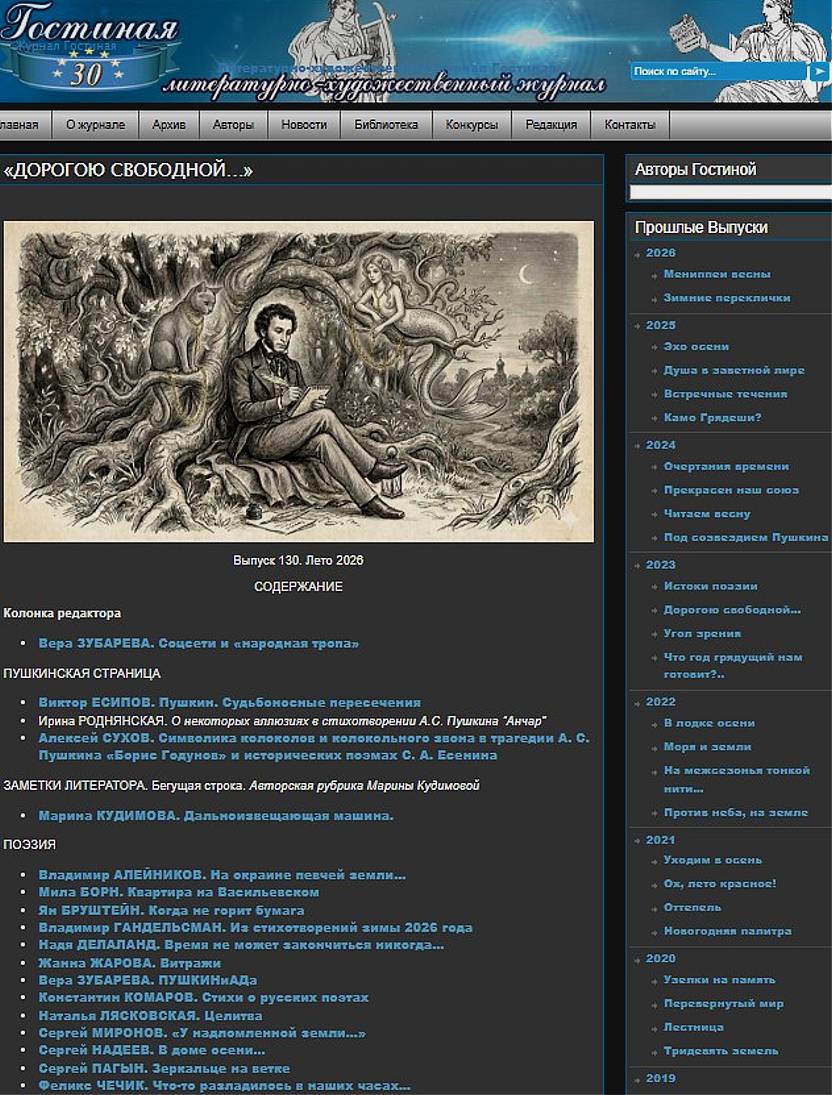Open the 'Лестница' issue link
The width and height of the screenshot is (832, 1095).
pos(694,1028)
